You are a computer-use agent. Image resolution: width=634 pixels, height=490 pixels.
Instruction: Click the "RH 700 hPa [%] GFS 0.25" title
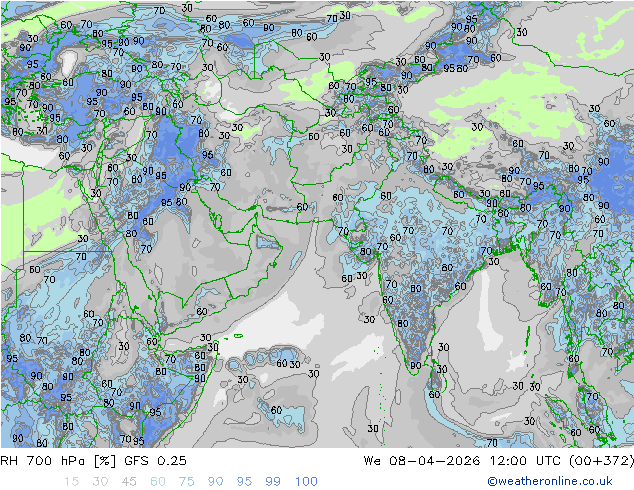click(93, 461)
